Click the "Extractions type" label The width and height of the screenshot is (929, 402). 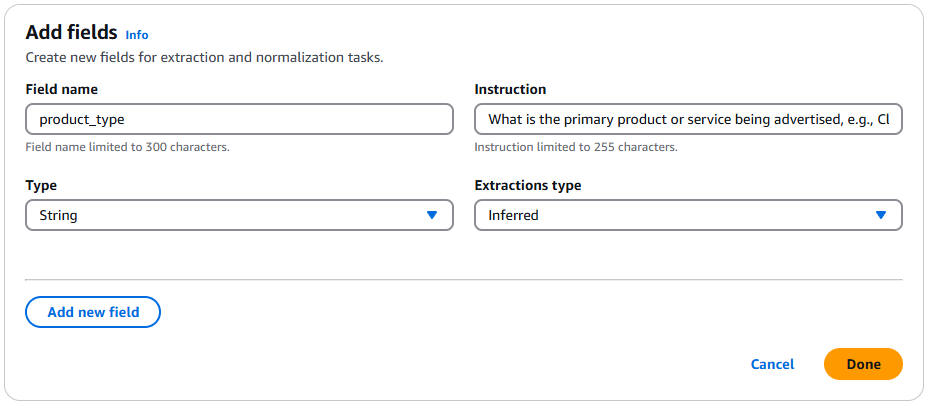(x=527, y=185)
